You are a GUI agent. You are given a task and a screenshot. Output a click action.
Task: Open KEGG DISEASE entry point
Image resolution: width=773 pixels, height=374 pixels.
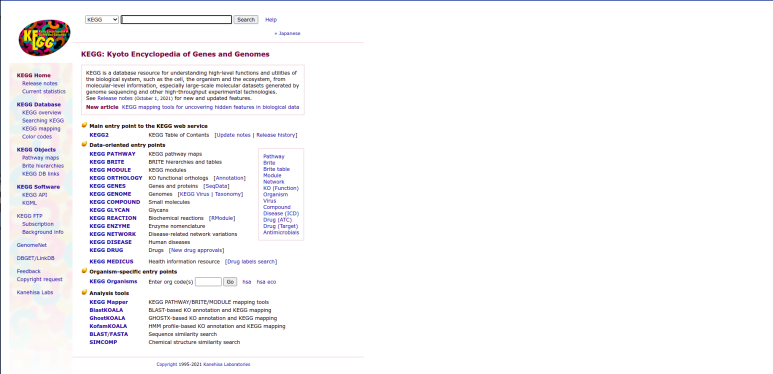click(111, 242)
